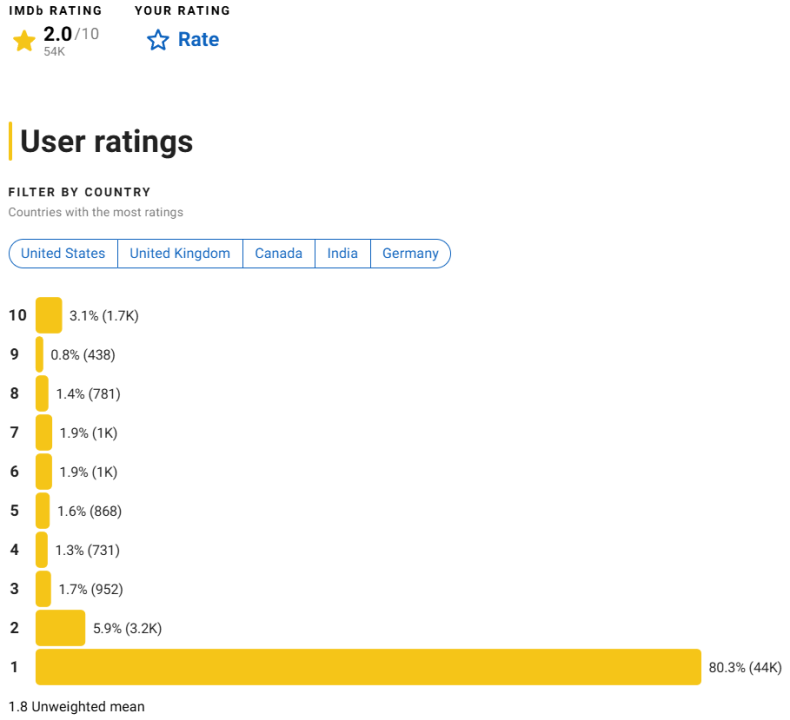The width and height of the screenshot is (790, 720).
Task: Click the 8-star rating bar
Action: tap(42, 393)
